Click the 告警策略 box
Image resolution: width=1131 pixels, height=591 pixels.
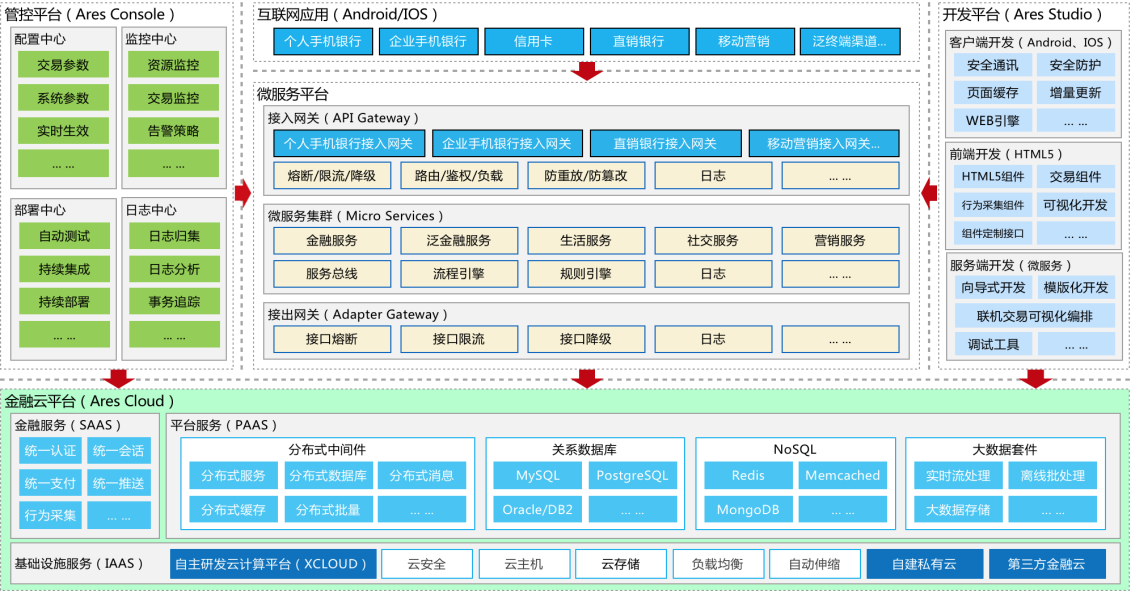(x=173, y=131)
